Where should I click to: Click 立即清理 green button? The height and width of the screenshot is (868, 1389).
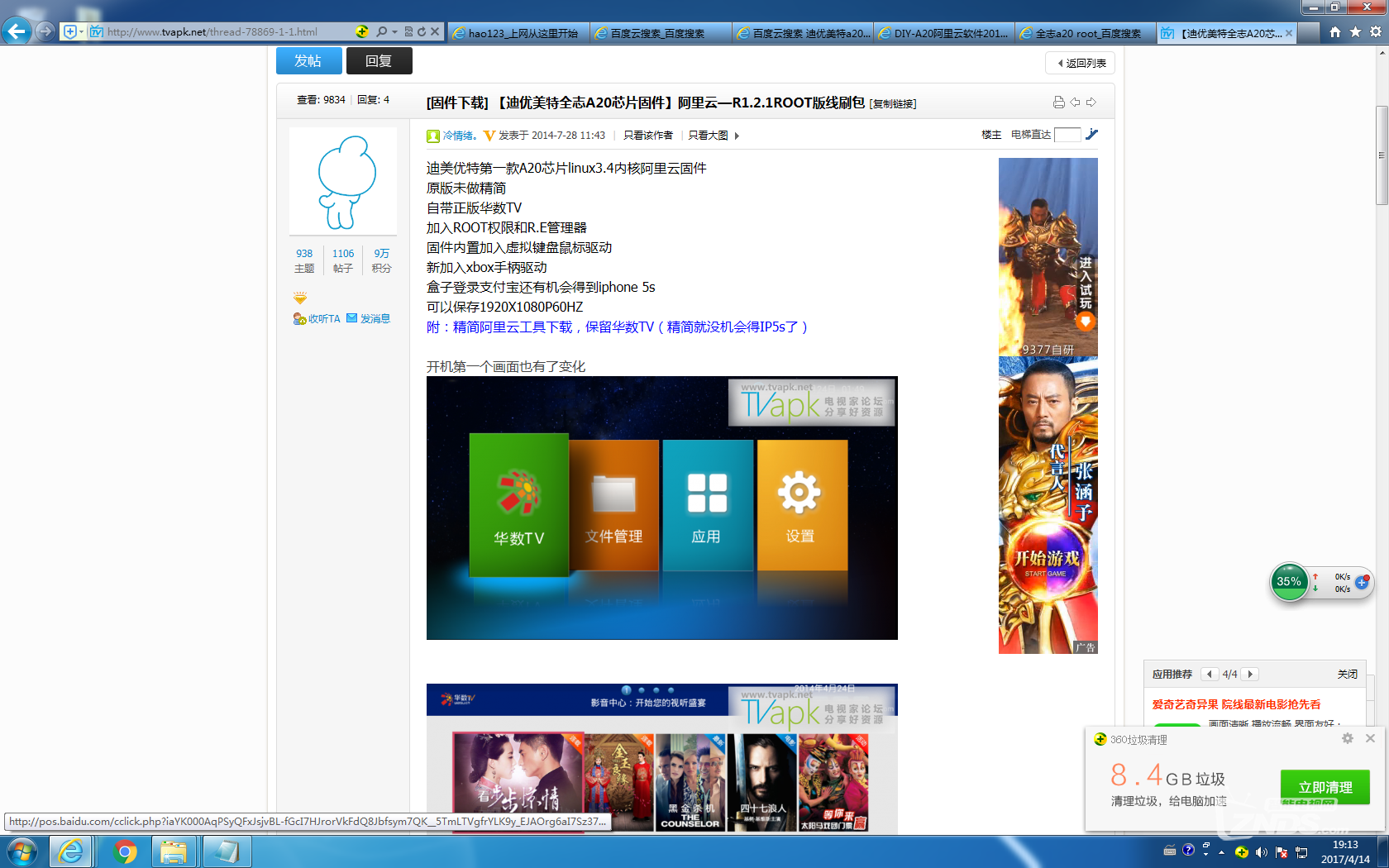(x=1325, y=787)
